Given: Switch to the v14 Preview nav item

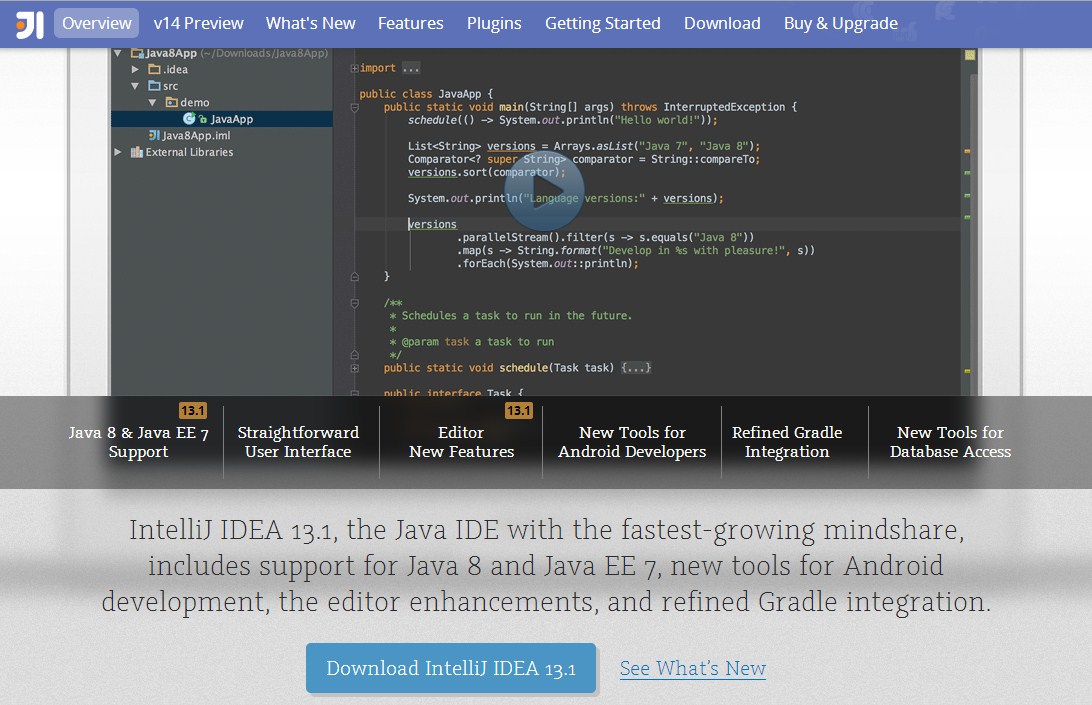Looking at the screenshot, I should click(x=197, y=22).
